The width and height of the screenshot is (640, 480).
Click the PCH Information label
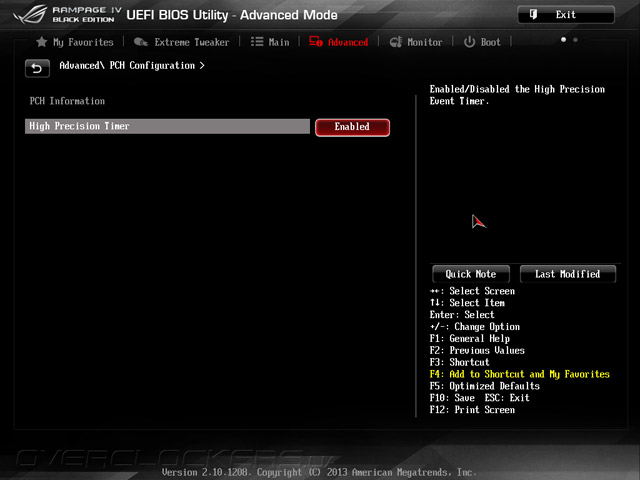pos(67,101)
